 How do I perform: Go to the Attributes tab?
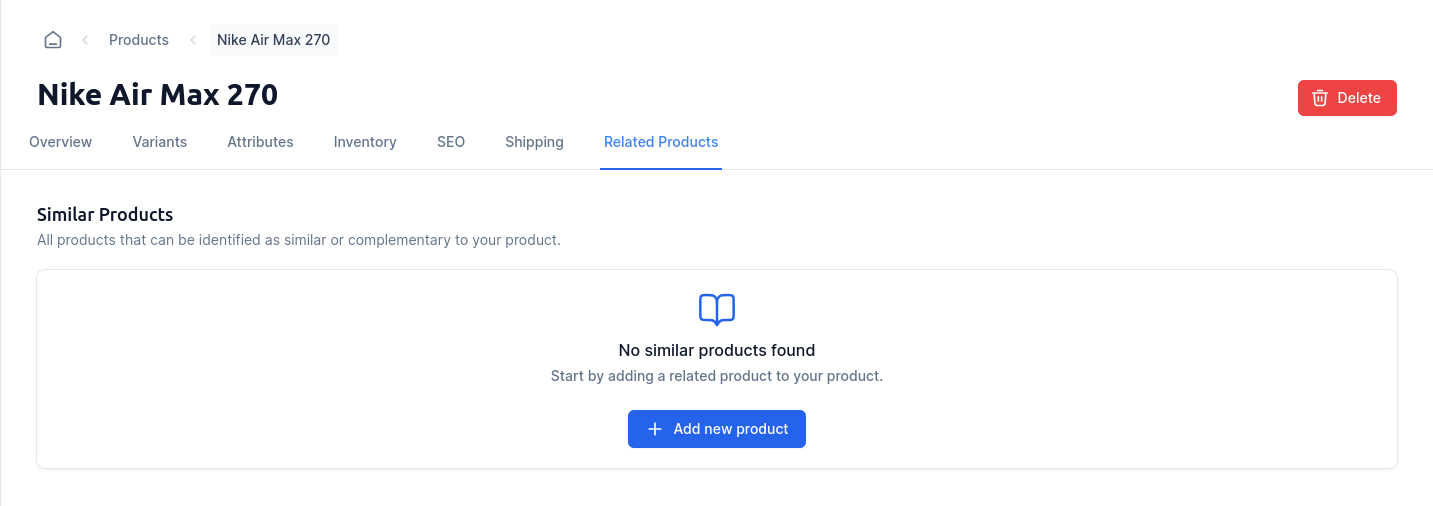coord(260,142)
